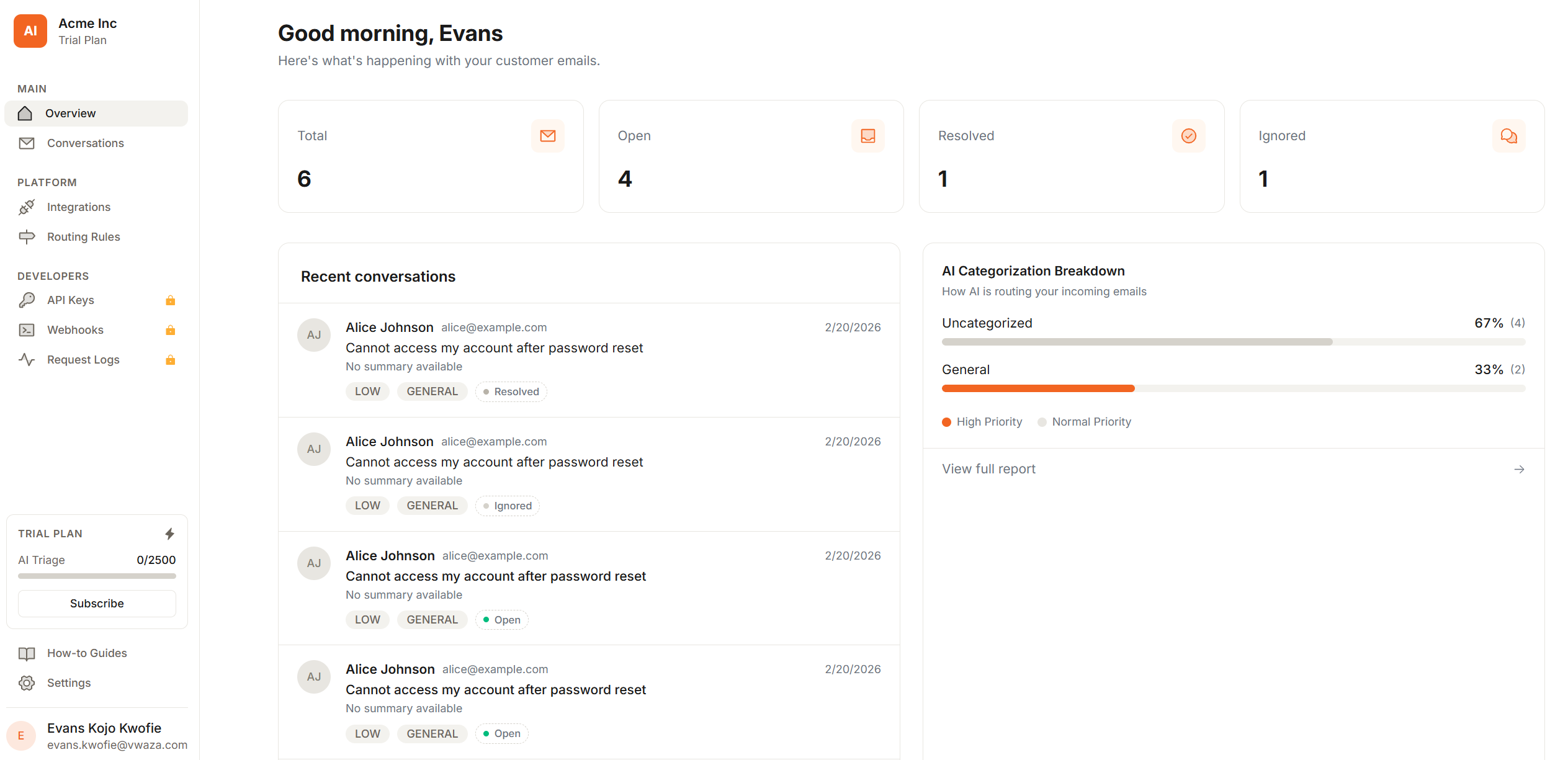Click the checkmark icon in Resolved card
The image size is (1568, 760).
coord(1188,136)
